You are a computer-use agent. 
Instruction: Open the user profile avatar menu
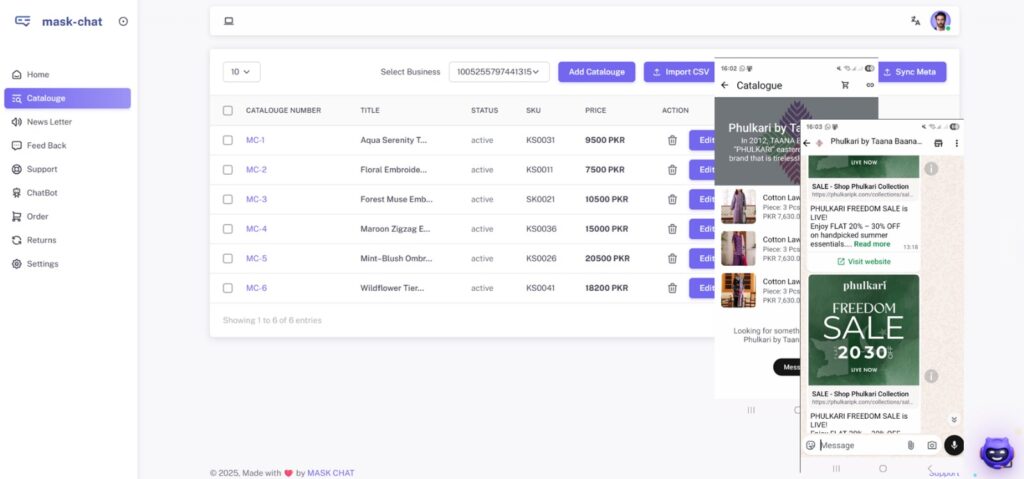click(940, 21)
